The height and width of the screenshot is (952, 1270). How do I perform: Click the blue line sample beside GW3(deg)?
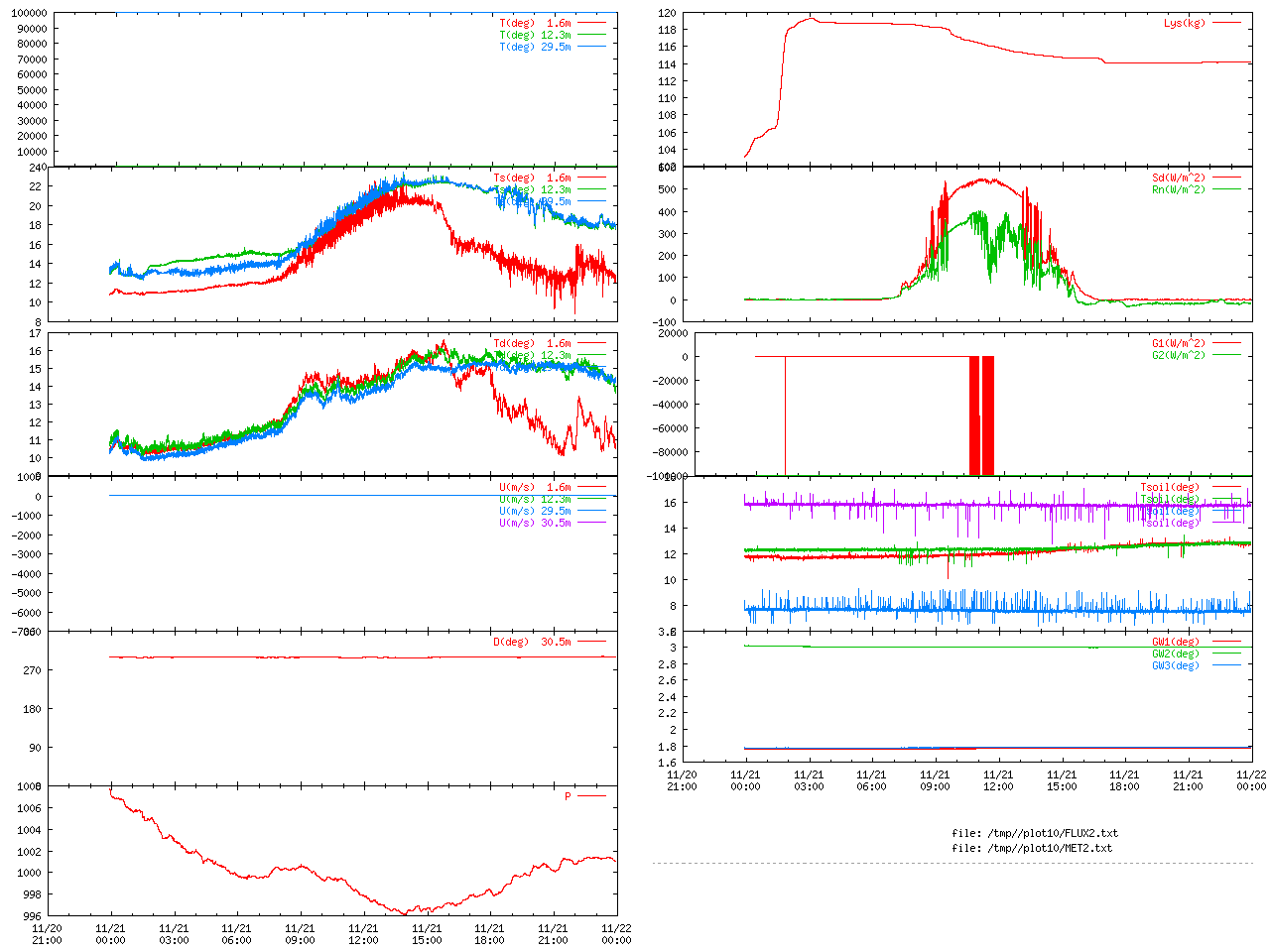pos(1226,665)
